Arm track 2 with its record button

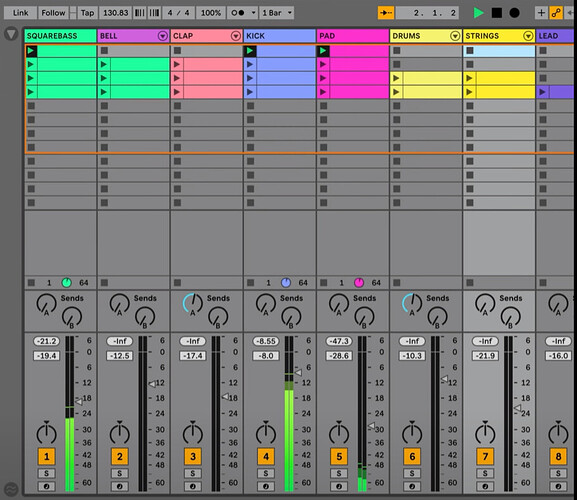[x=120, y=486]
